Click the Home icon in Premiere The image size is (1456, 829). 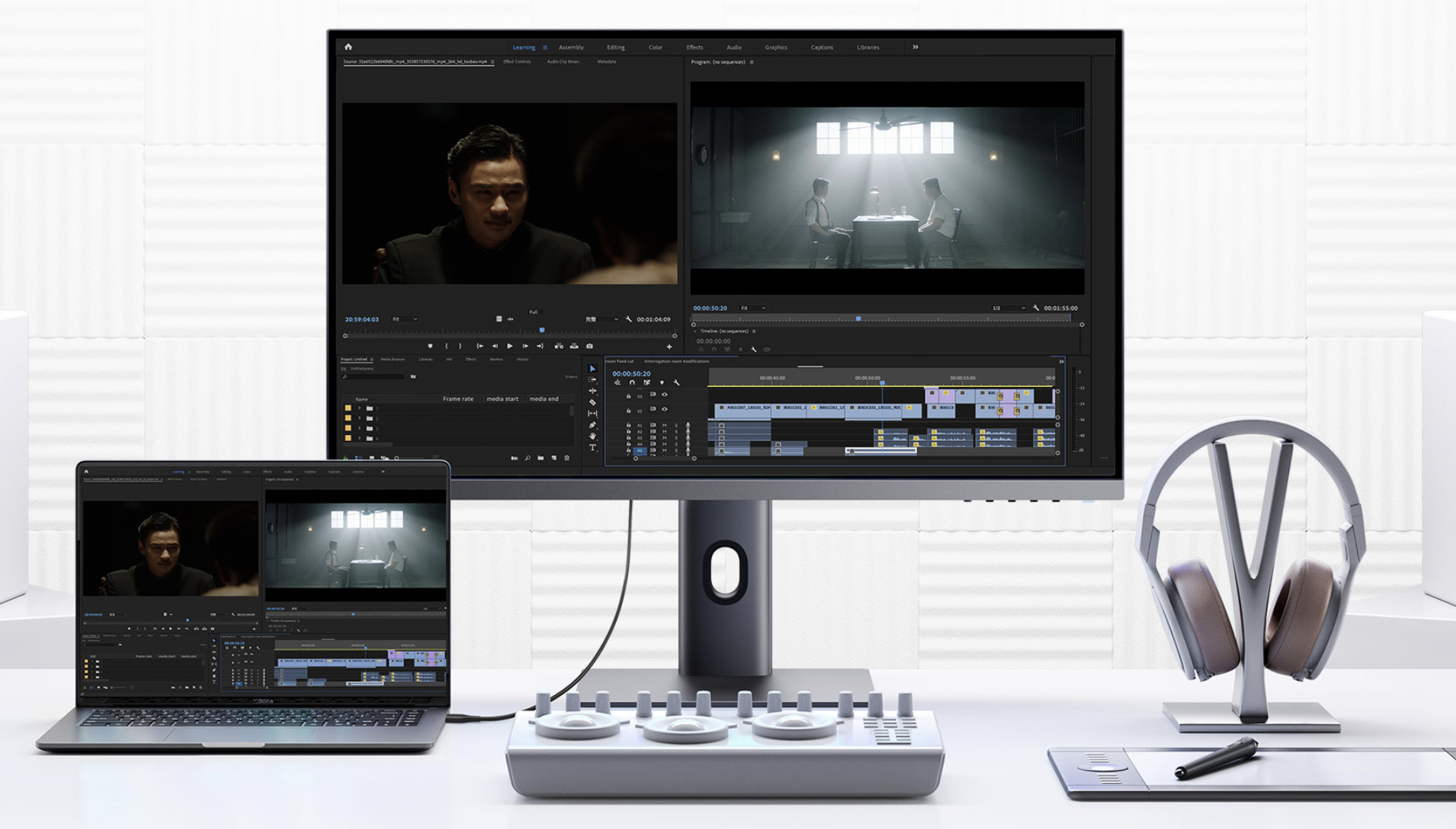pos(348,46)
